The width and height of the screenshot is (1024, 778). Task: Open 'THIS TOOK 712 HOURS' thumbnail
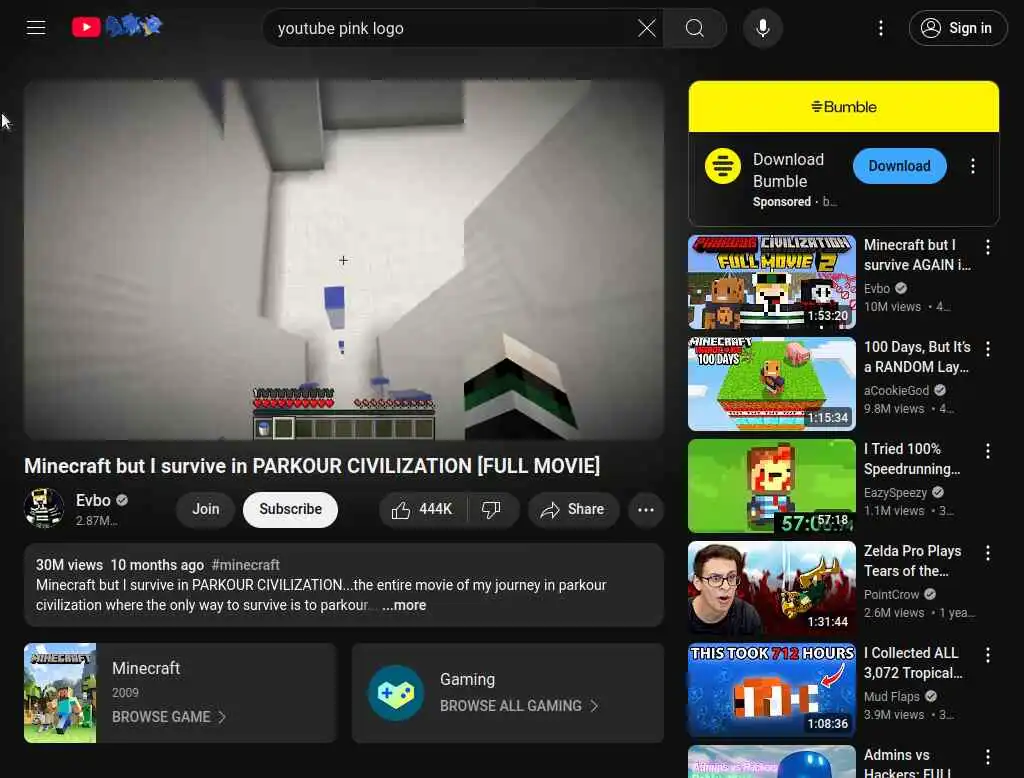coord(771,690)
